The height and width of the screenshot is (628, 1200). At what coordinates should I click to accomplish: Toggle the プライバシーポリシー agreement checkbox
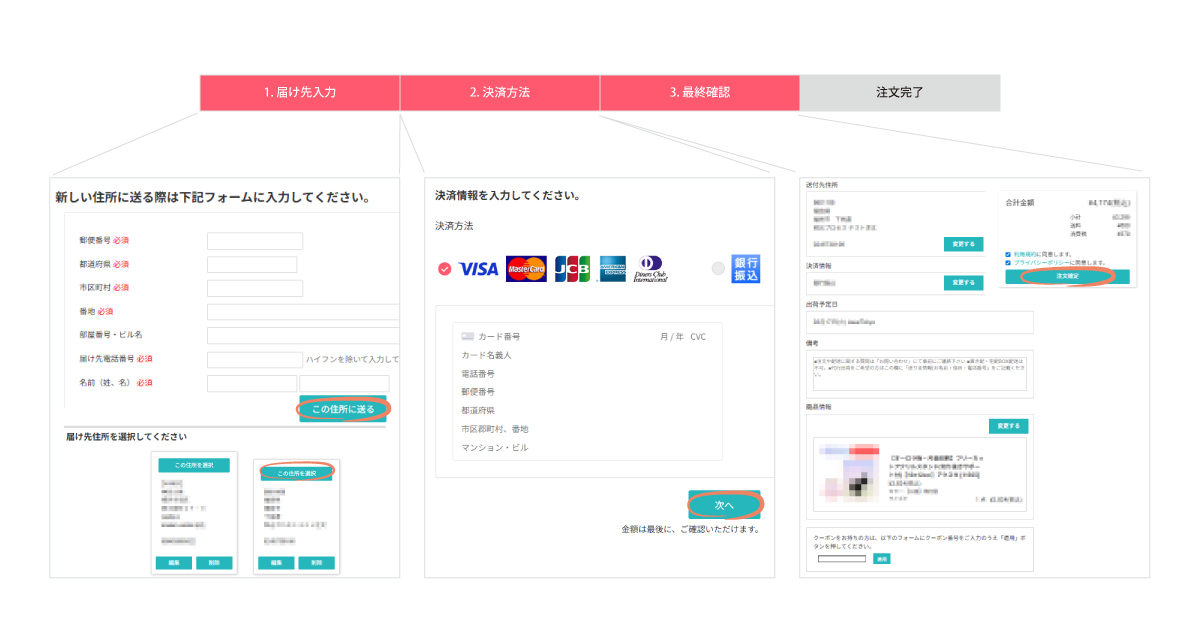tap(1008, 263)
